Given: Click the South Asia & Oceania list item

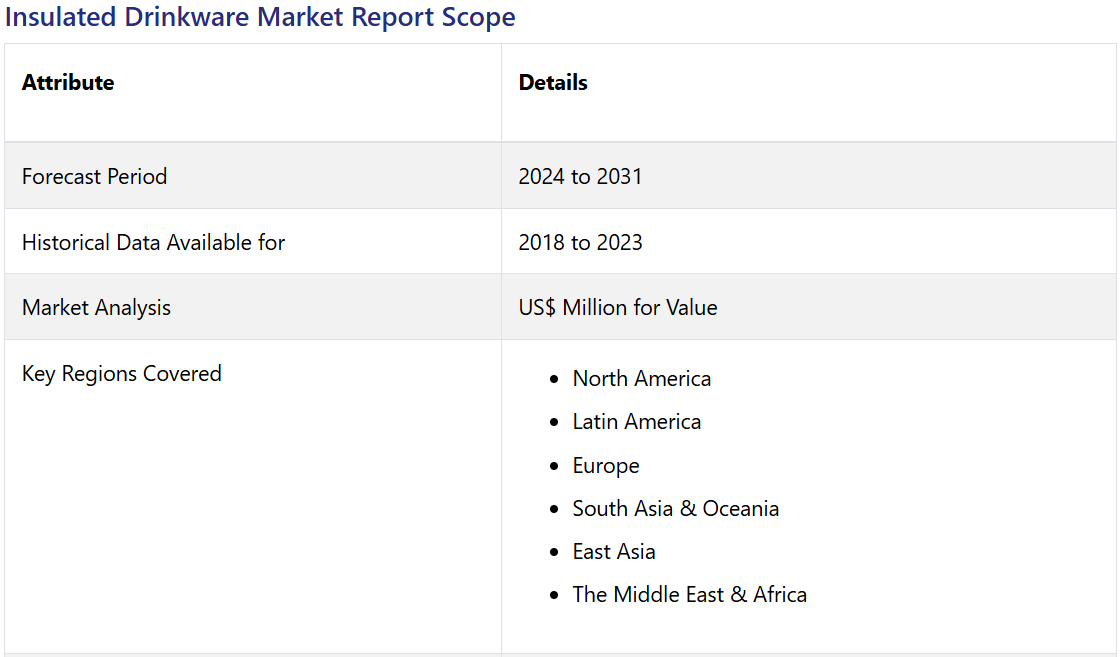Looking at the screenshot, I should tap(676, 509).
